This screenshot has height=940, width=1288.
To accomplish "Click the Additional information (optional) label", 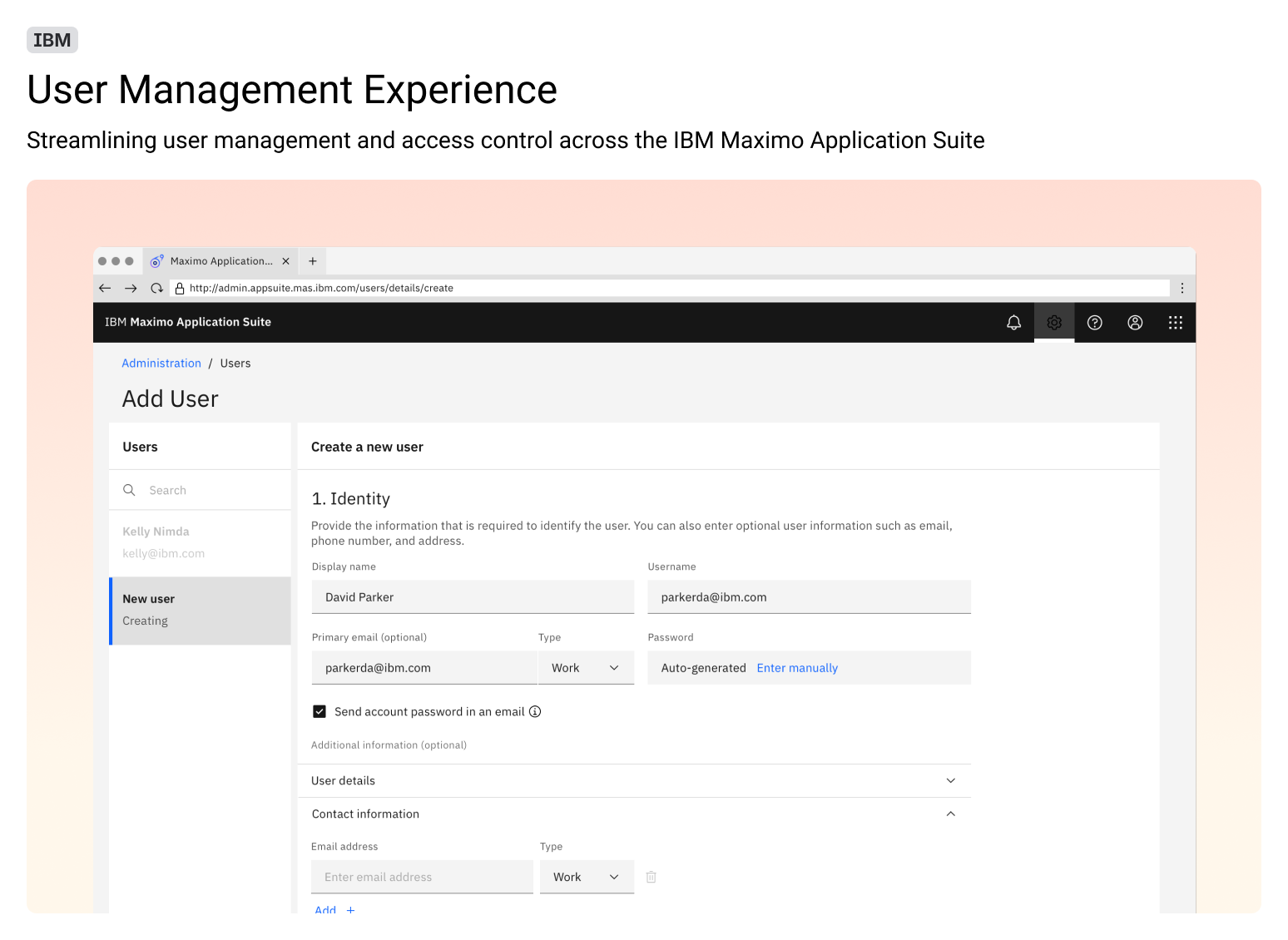I will click(x=389, y=745).
